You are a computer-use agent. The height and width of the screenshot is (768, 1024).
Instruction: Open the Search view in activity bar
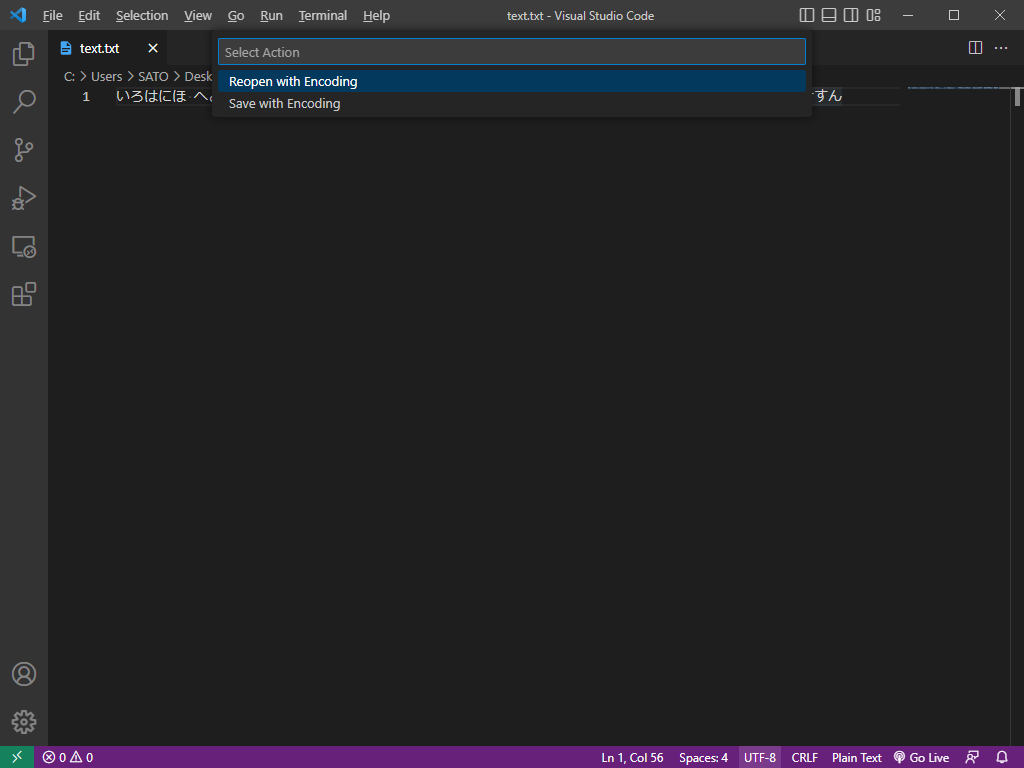point(24,102)
